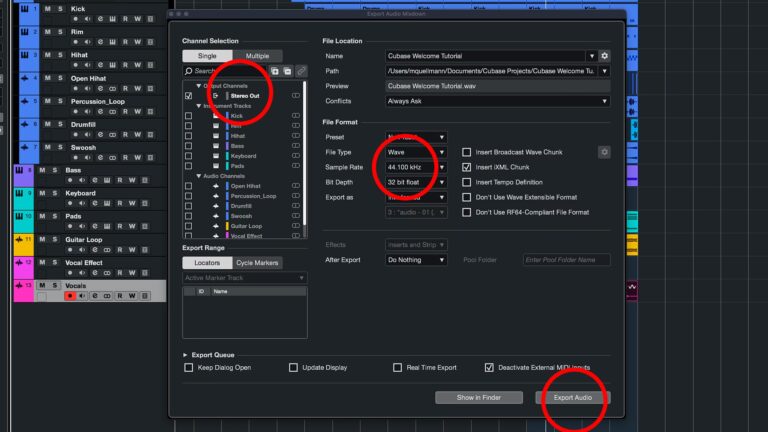Open the File Type dropdown set to Wave

point(416,152)
